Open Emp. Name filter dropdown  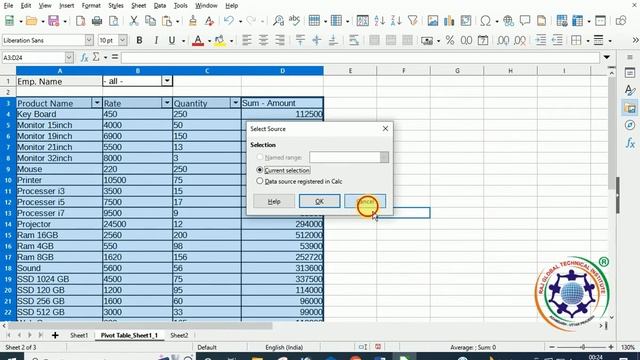click(x=167, y=81)
